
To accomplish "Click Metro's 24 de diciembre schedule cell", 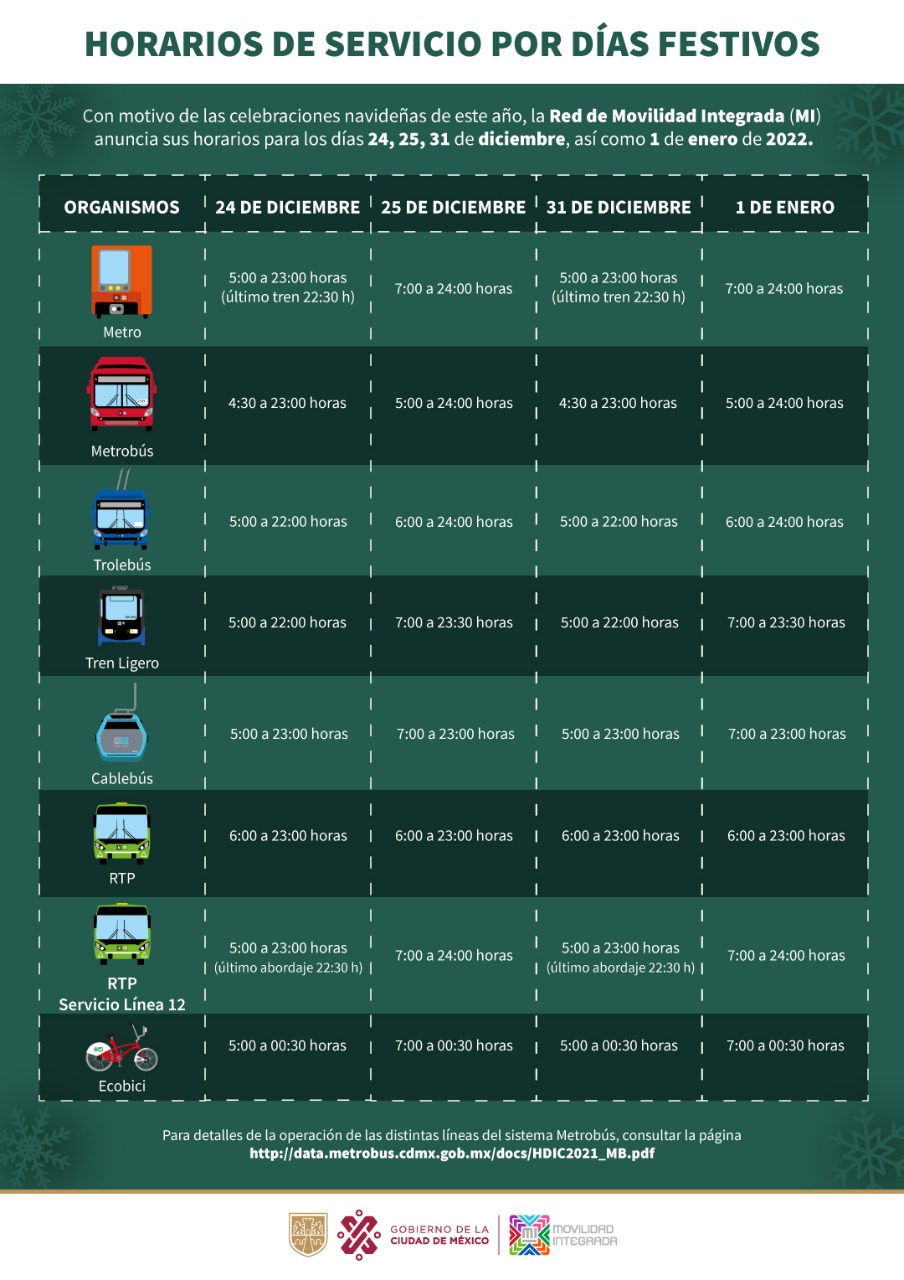I will (287, 287).
